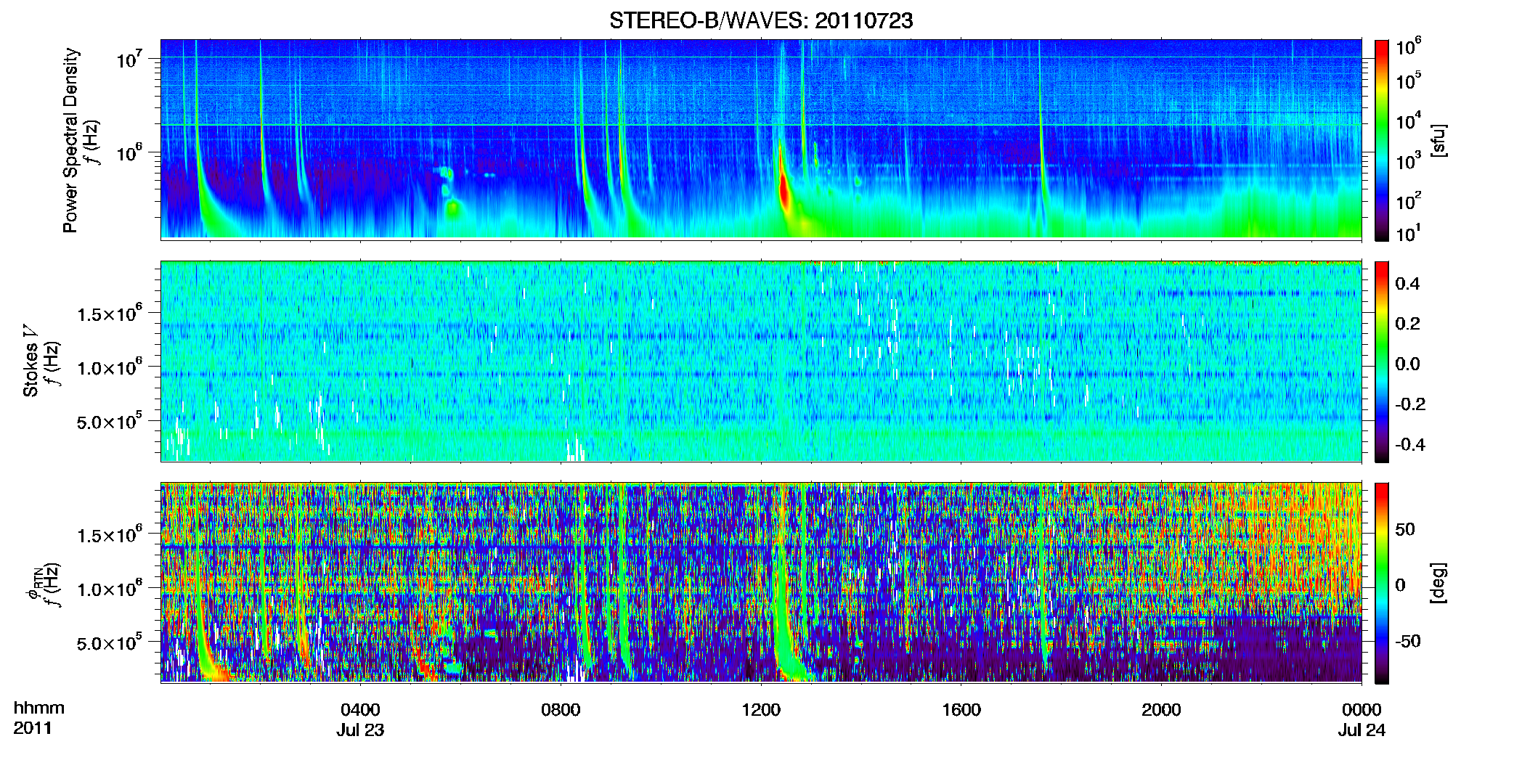Click the -0.2 value on Stokes color bar
The image size is (1522, 784).
click(1410, 404)
